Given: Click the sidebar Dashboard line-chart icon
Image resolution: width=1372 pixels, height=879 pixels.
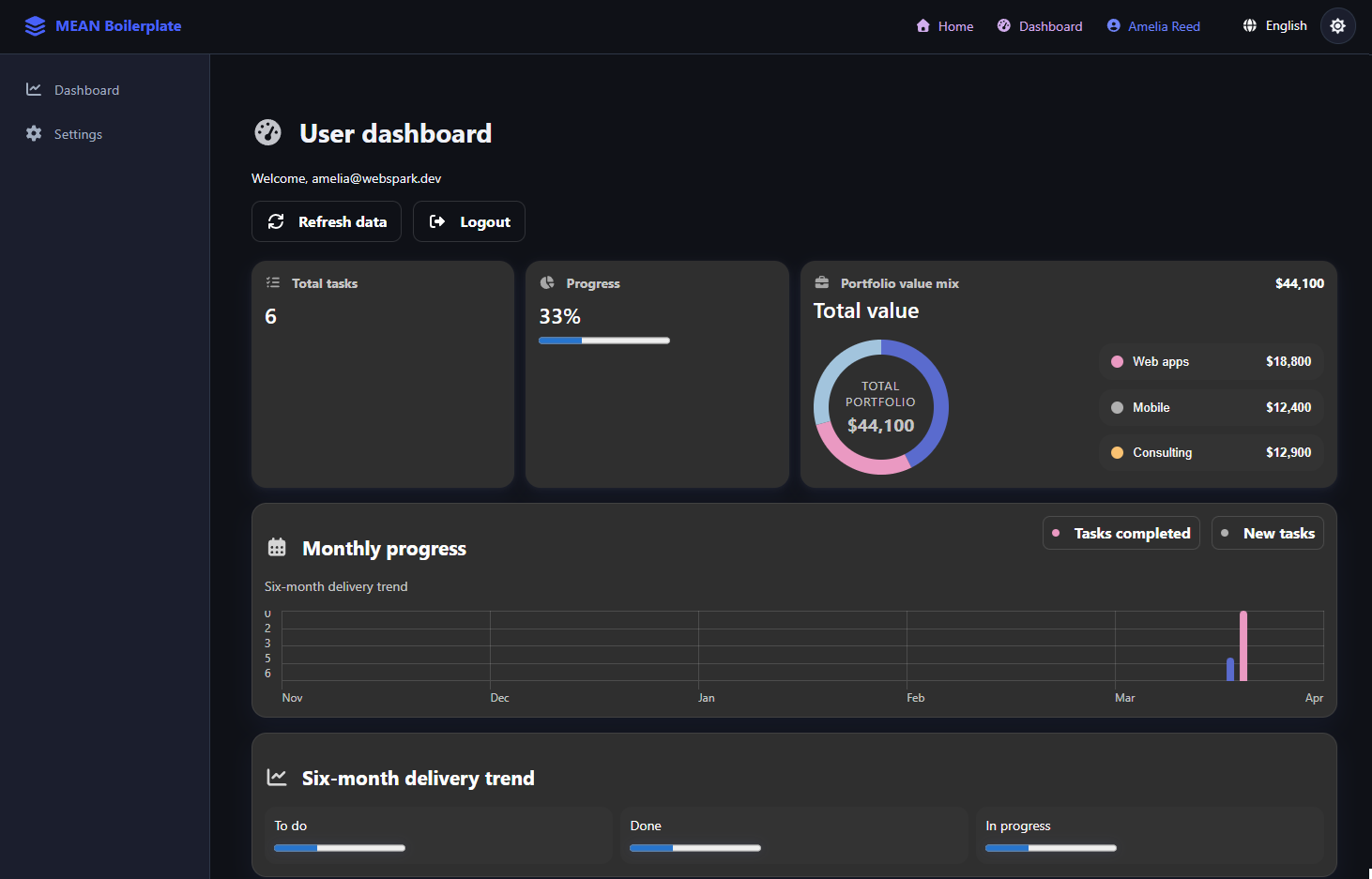Looking at the screenshot, I should pos(34,89).
